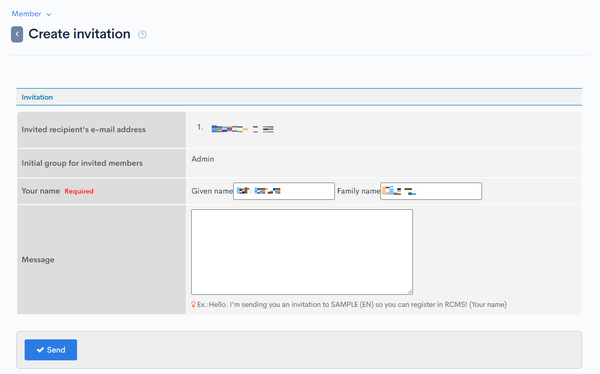The image size is (600, 374).
Task: Click 'Invited recipient's e-mail address' label
Action: click(x=83, y=130)
